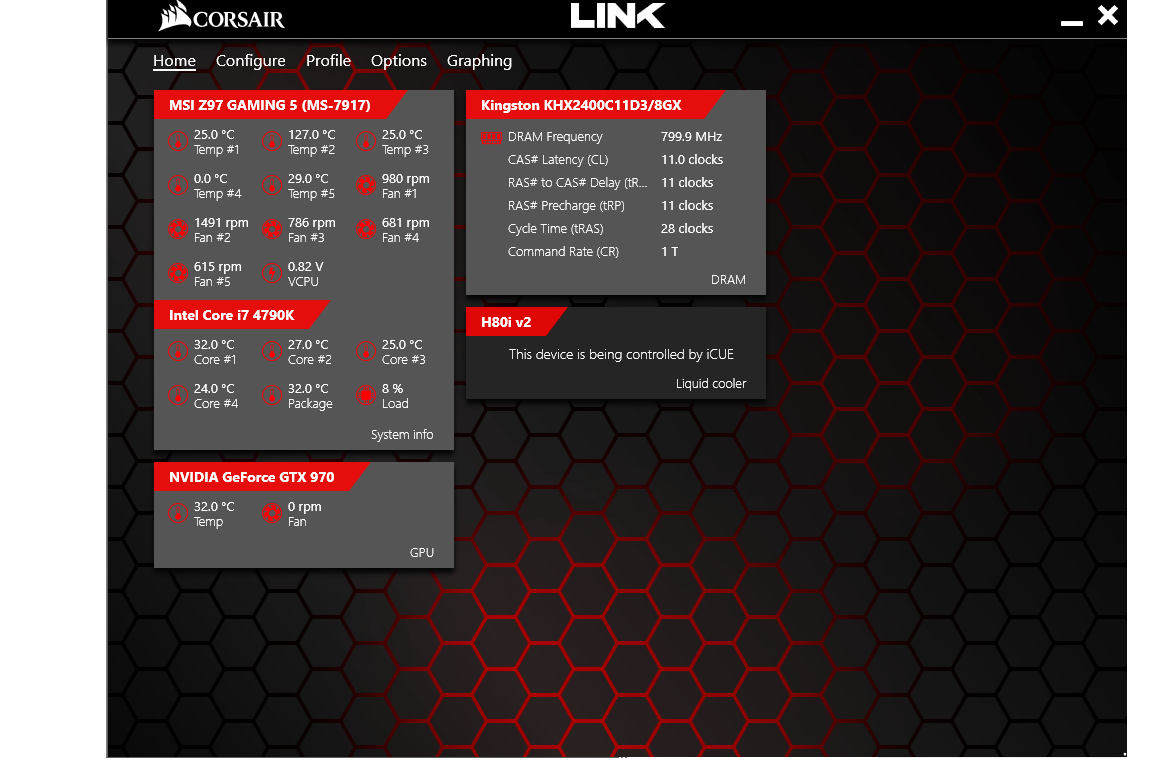Image resolution: width=1152 pixels, height=761 pixels.
Task: Click the GPU Fan icon
Action: pyautogui.click(x=272, y=513)
